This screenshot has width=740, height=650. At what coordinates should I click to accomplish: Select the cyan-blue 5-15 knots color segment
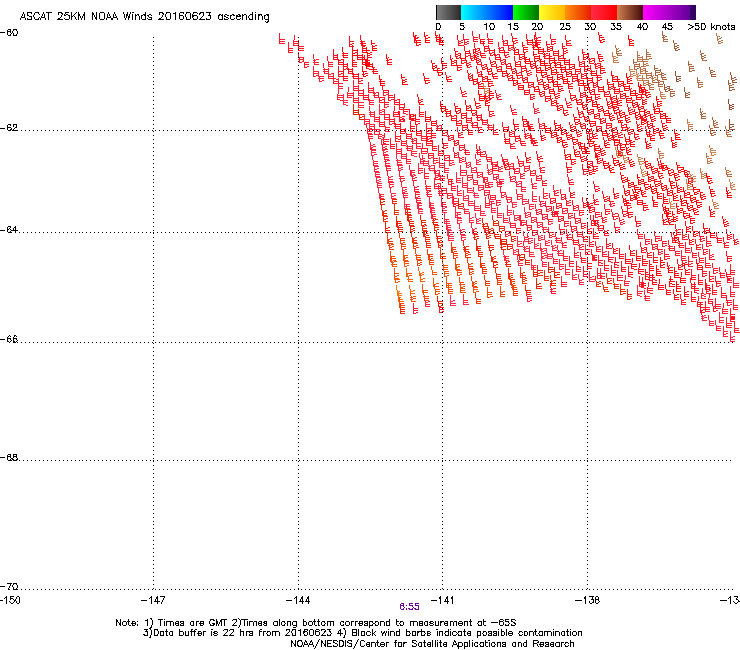pos(487,12)
